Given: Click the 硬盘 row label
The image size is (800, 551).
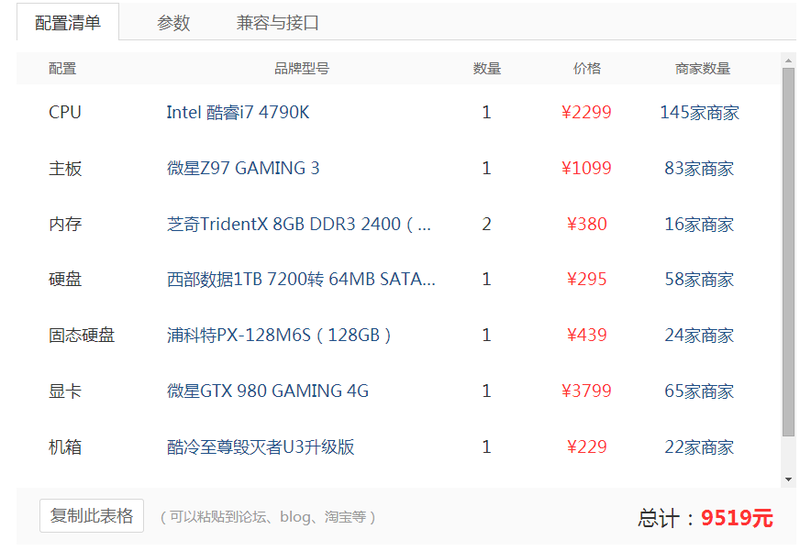Looking at the screenshot, I should (x=65, y=279).
